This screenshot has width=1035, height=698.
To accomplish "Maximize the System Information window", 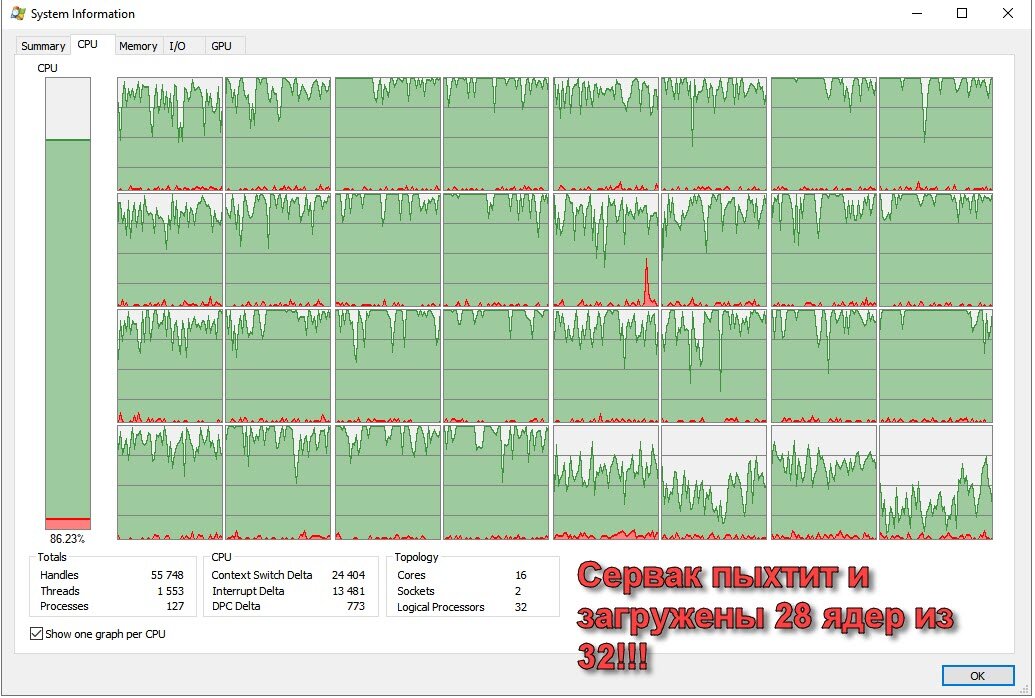I will tap(962, 13).
